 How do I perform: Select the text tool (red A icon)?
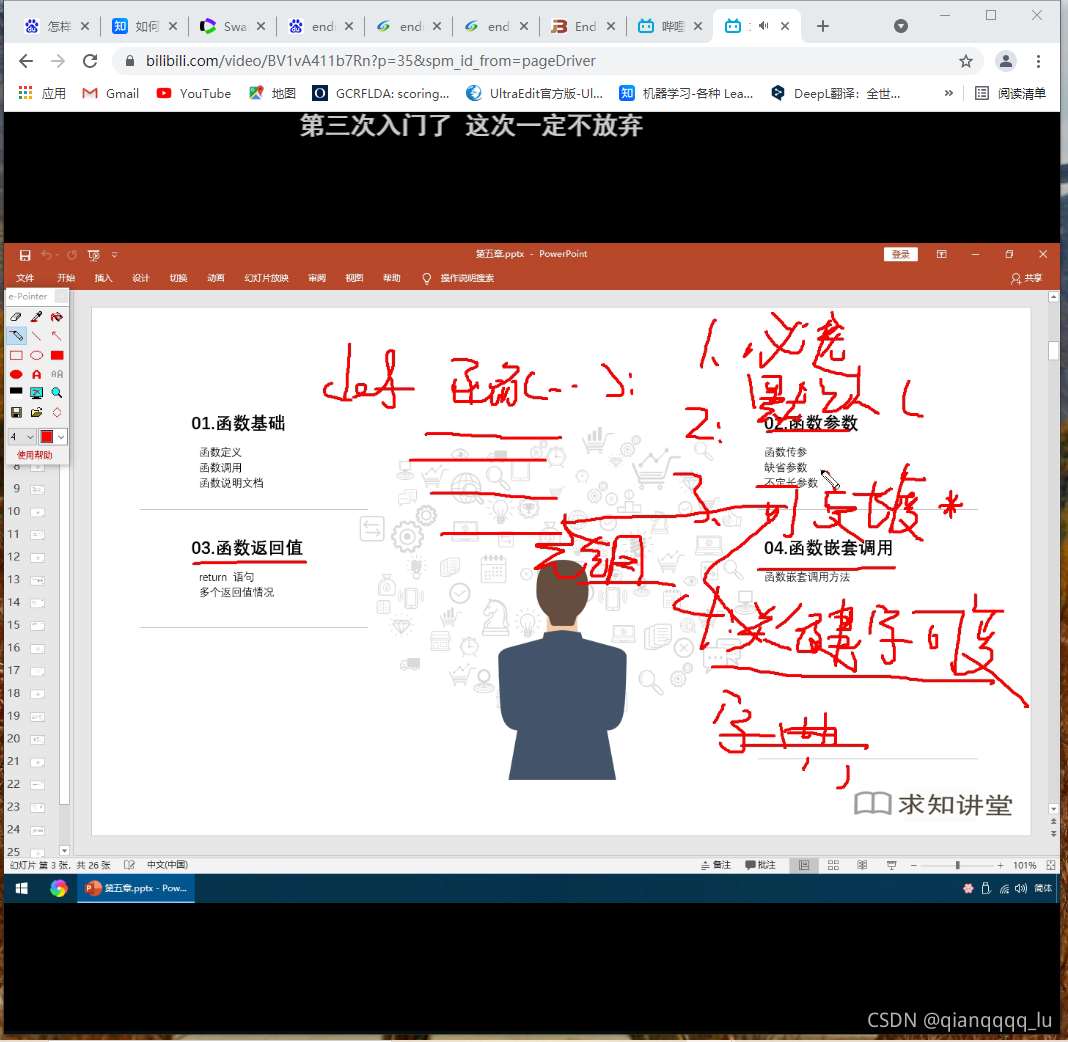(x=36, y=373)
